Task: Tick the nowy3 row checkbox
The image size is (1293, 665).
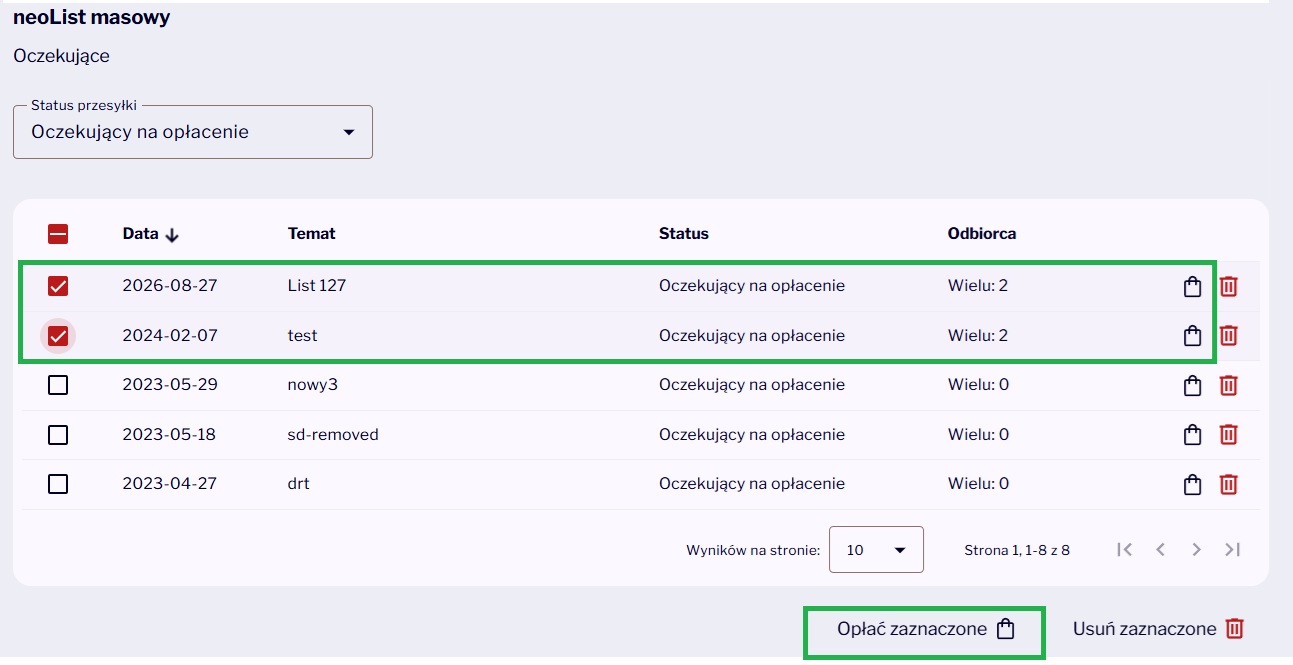Action: [x=58, y=385]
